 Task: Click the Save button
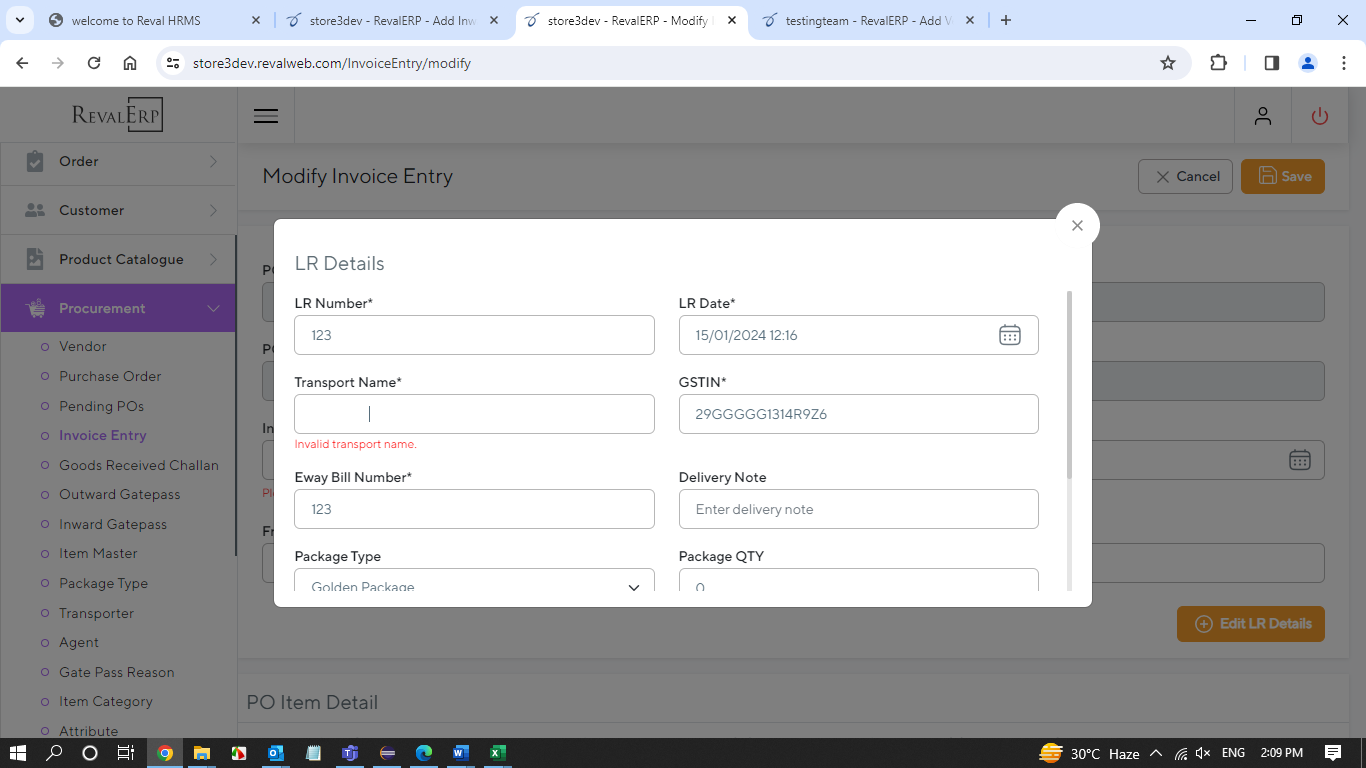point(1282,176)
